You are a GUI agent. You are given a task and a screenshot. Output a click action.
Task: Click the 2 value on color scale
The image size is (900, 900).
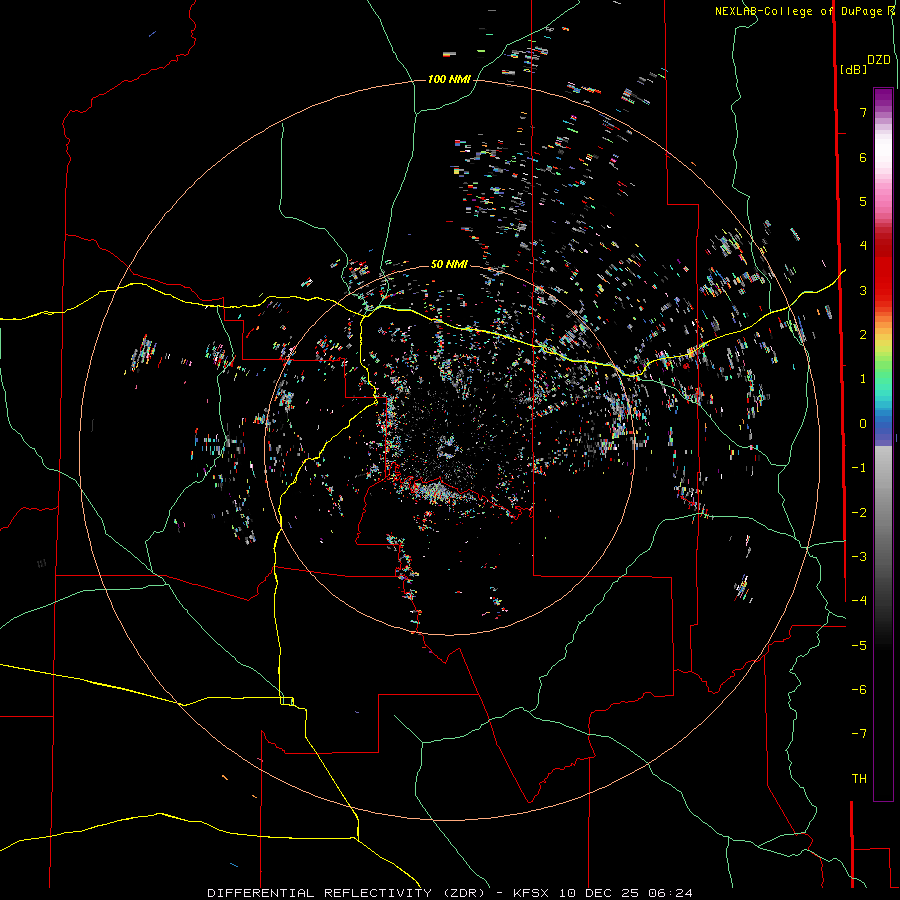click(863, 335)
